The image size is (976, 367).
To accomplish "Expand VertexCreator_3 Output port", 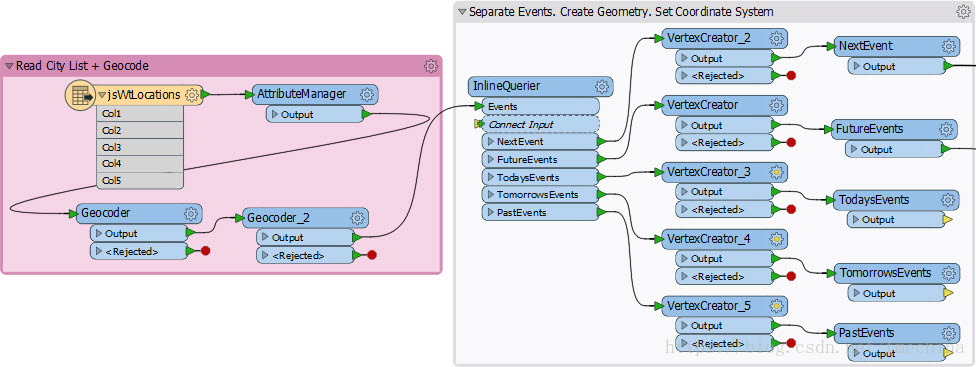I will (684, 192).
